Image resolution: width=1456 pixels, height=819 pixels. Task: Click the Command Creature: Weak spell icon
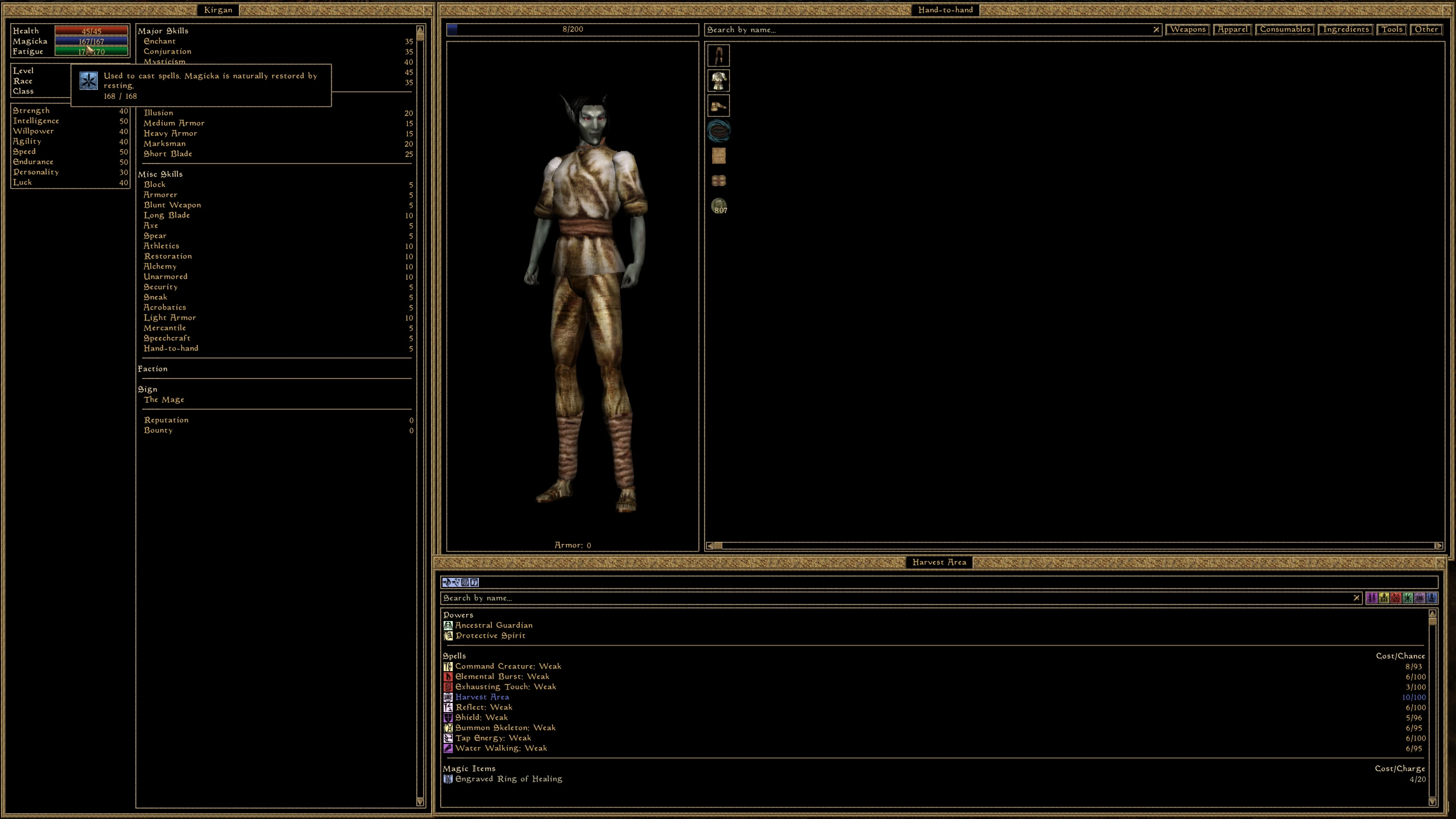448,667
